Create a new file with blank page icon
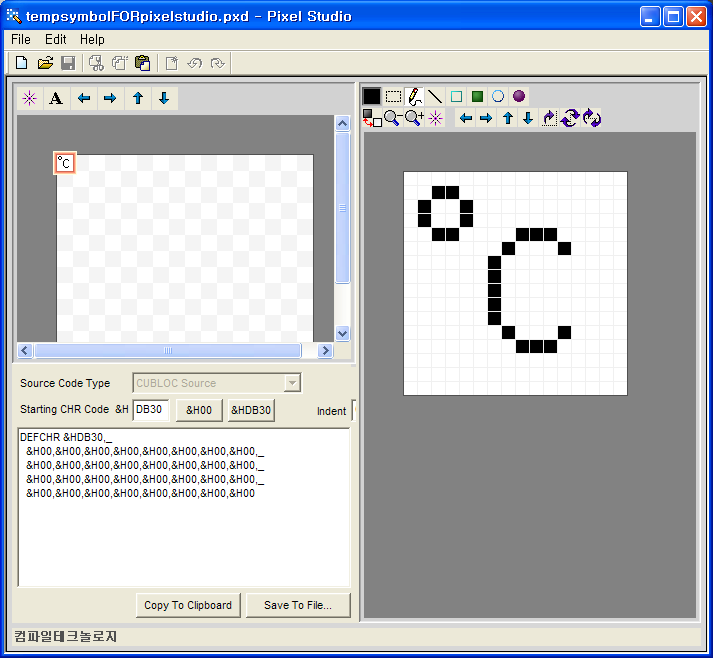Viewport: 713px width, 658px height. click(x=21, y=63)
